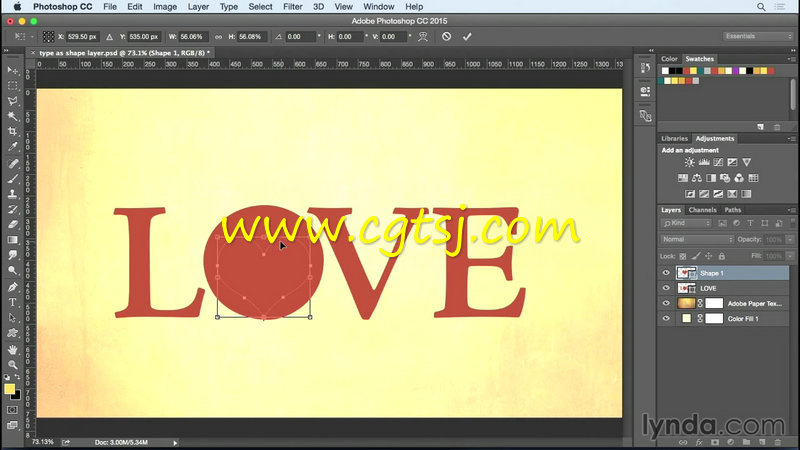Select the Brush tool
800x450 pixels.
pyautogui.click(x=12, y=179)
